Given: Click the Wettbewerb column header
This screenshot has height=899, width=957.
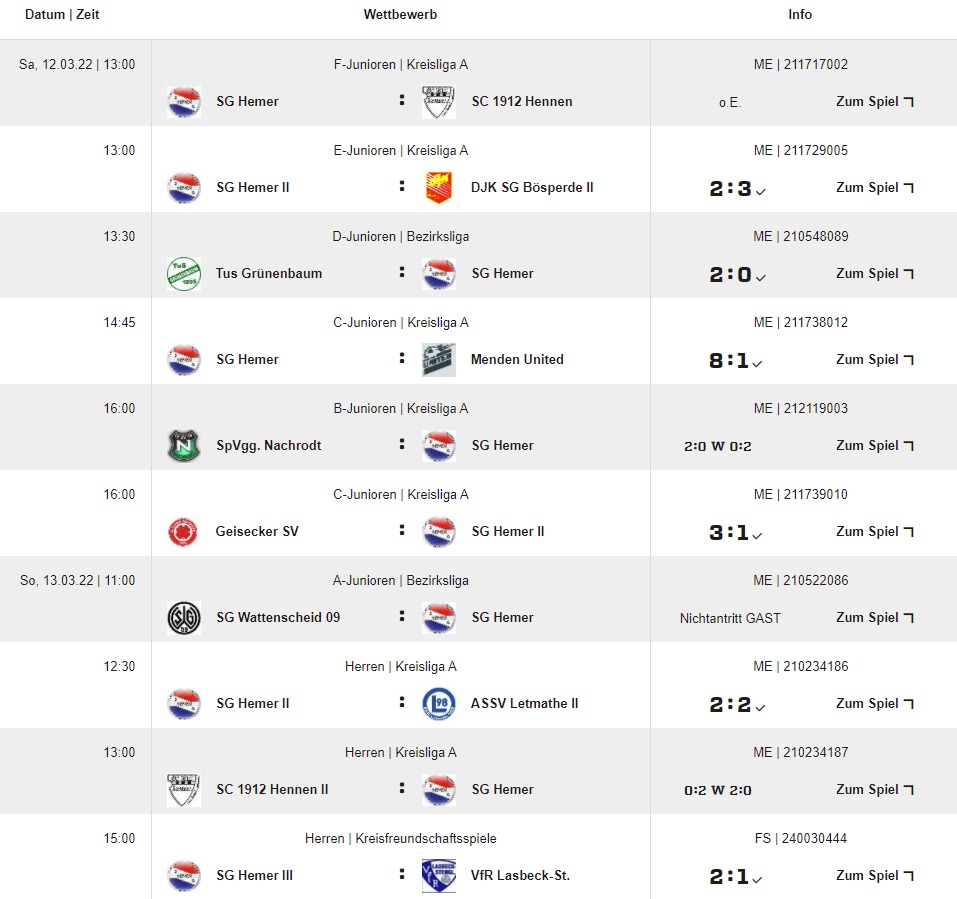Looking at the screenshot, I should 400,15.
